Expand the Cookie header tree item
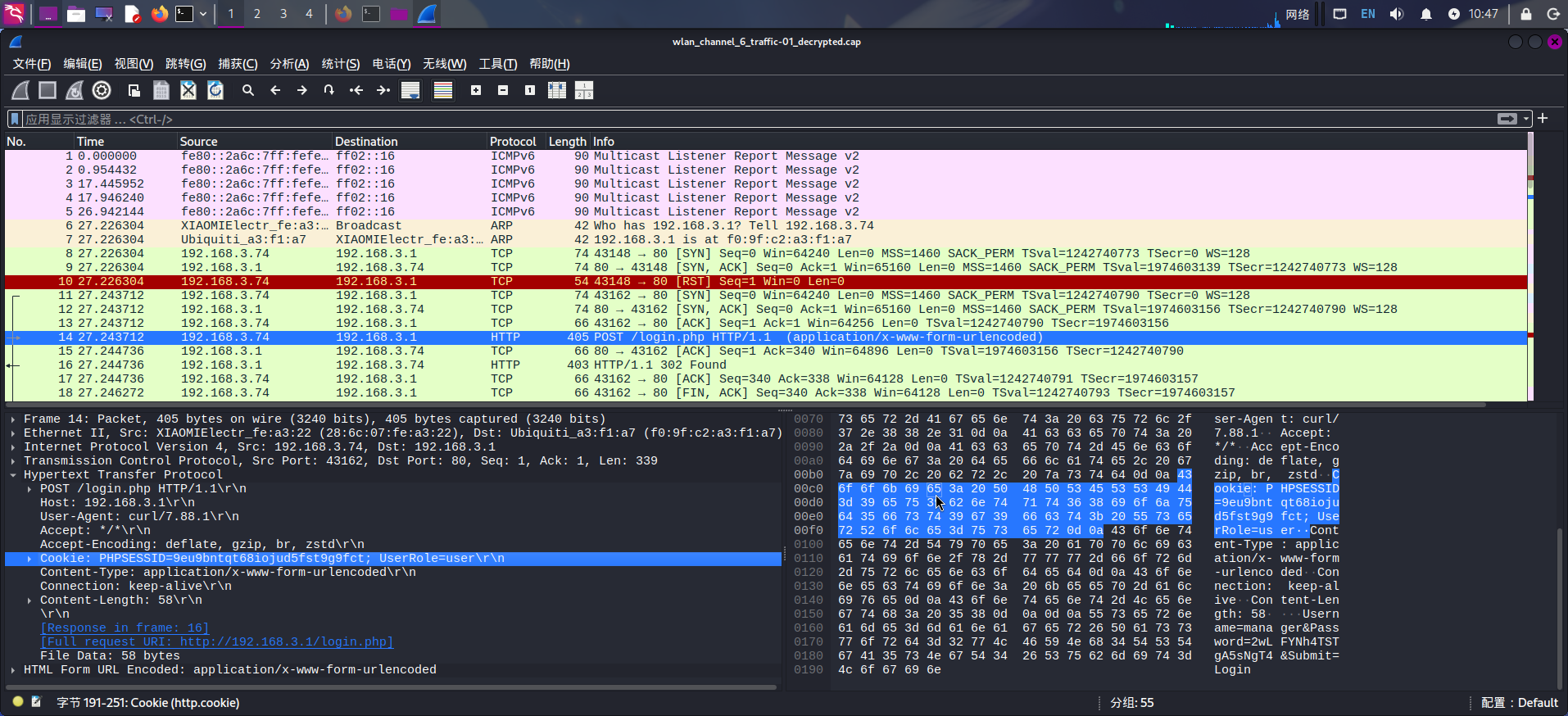1568x716 pixels. 29,559
